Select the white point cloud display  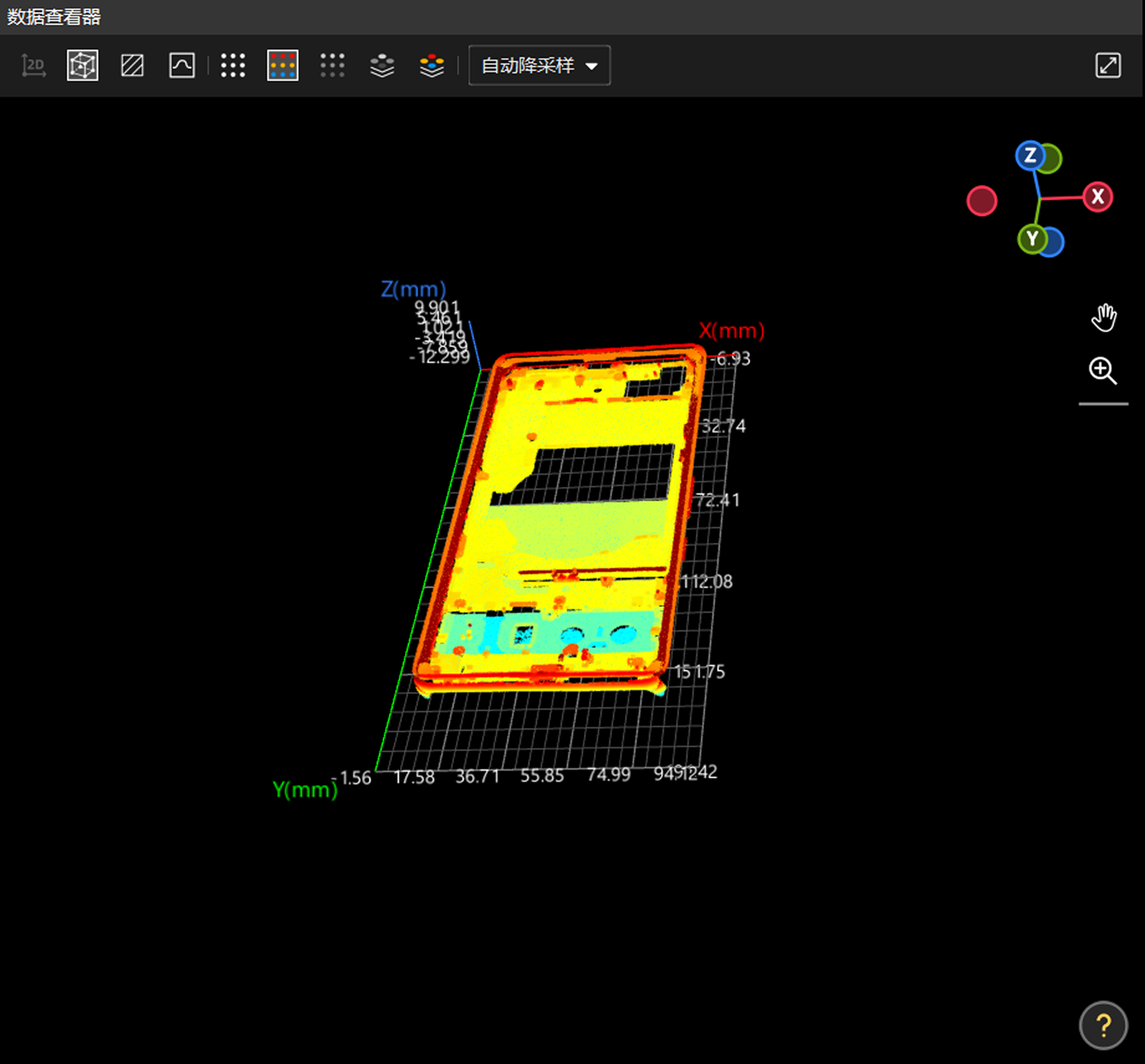(x=233, y=65)
